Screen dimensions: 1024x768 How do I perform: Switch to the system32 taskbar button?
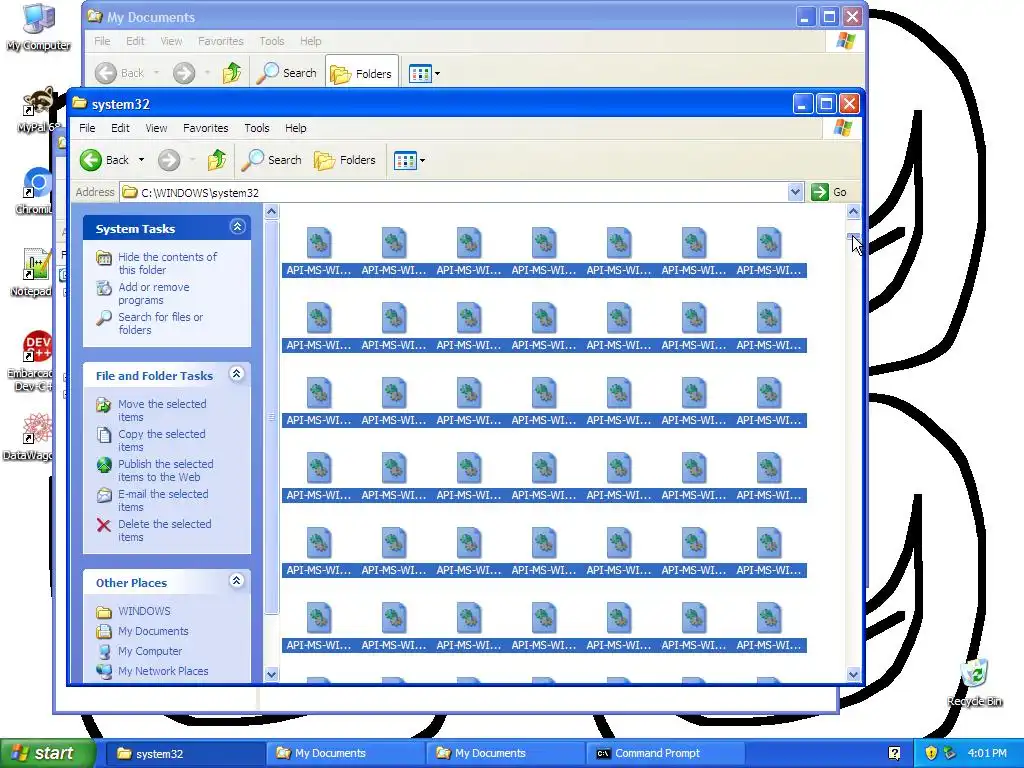click(185, 754)
